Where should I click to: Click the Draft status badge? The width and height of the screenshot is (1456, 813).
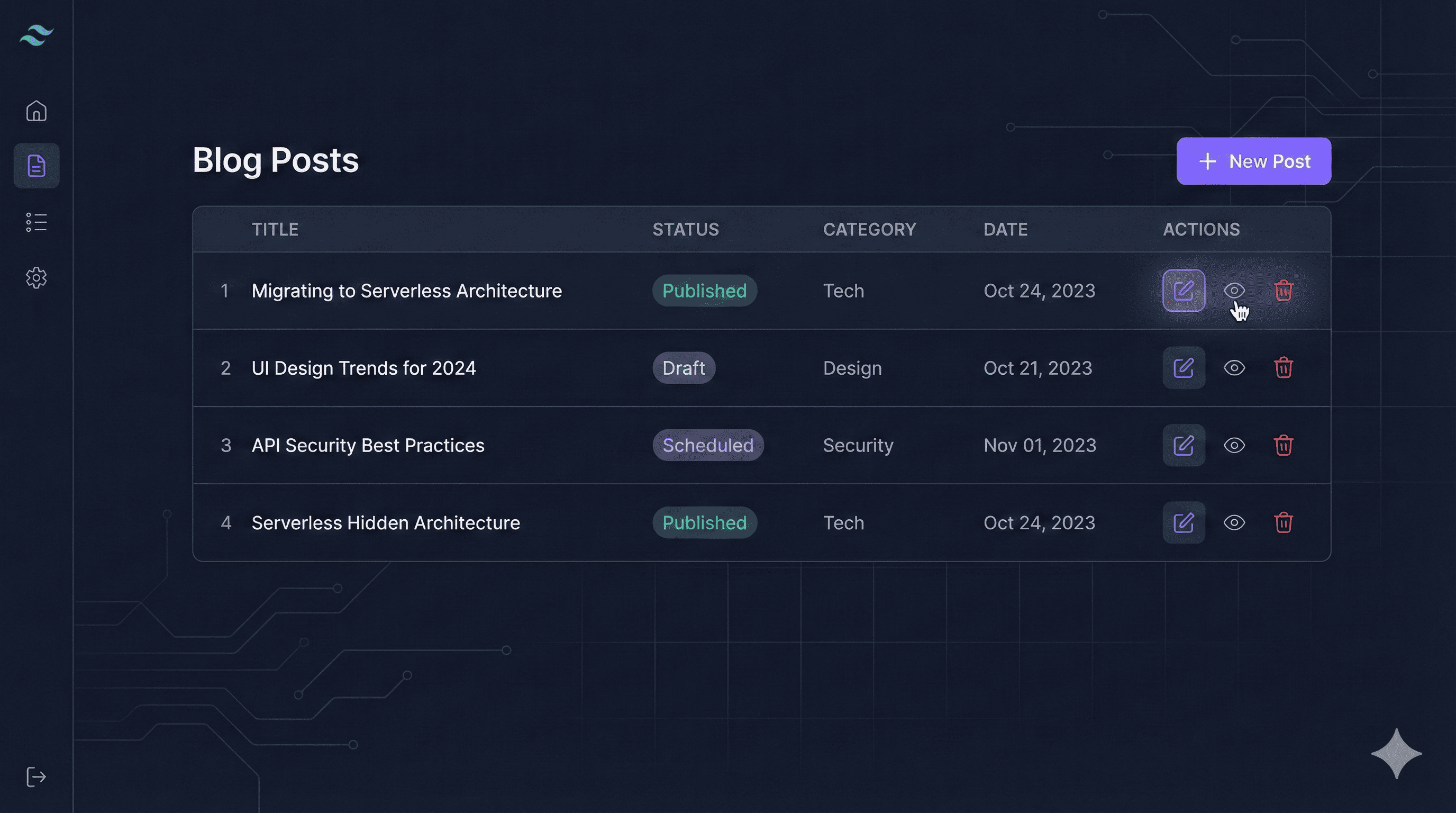[x=684, y=368]
